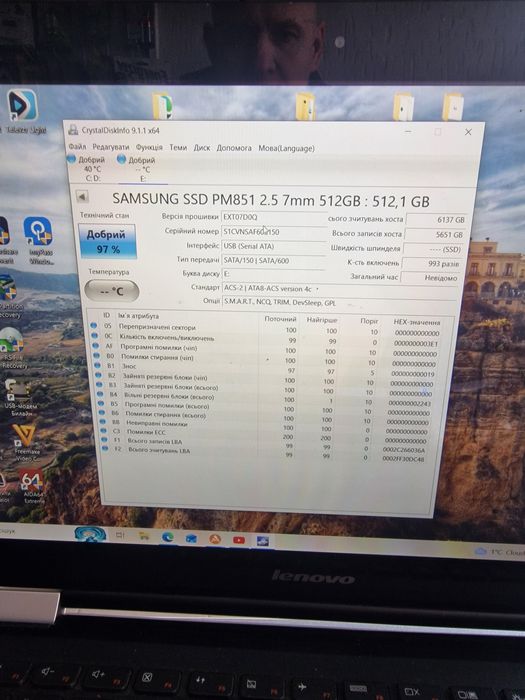
Task: Click status dot of Всього зчитувань LBA row
Action: [x=105, y=449]
